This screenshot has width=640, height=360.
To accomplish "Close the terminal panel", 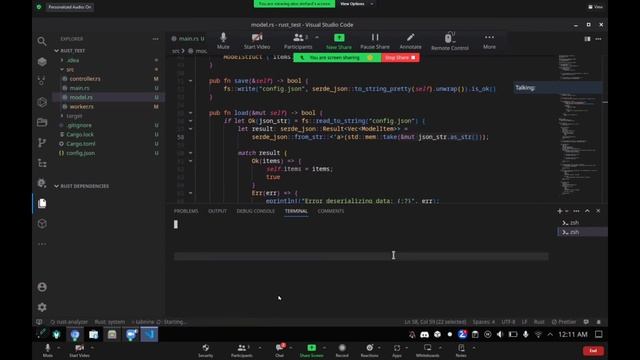I will [598, 211].
